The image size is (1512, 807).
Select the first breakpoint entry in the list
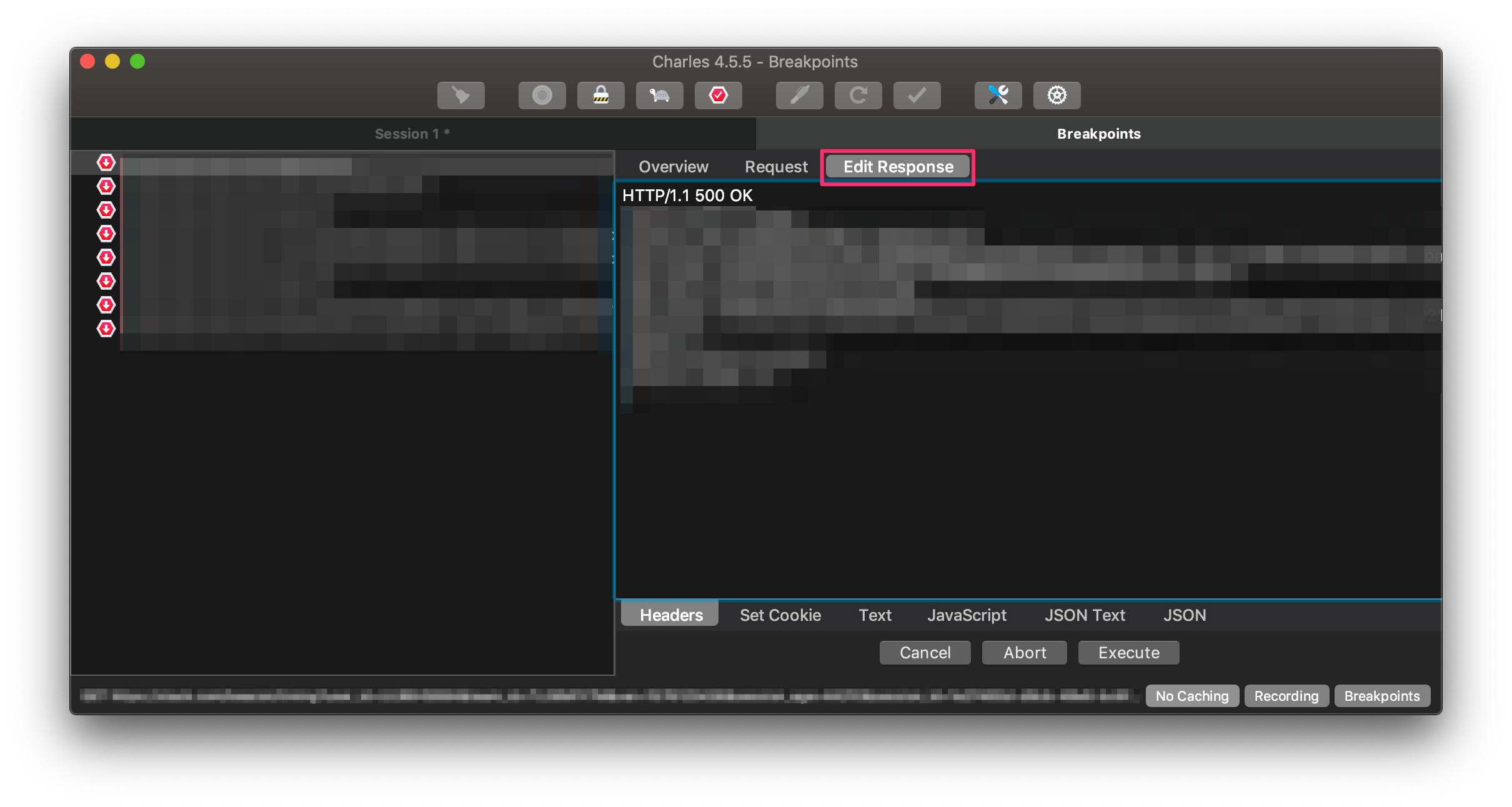tap(343, 163)
